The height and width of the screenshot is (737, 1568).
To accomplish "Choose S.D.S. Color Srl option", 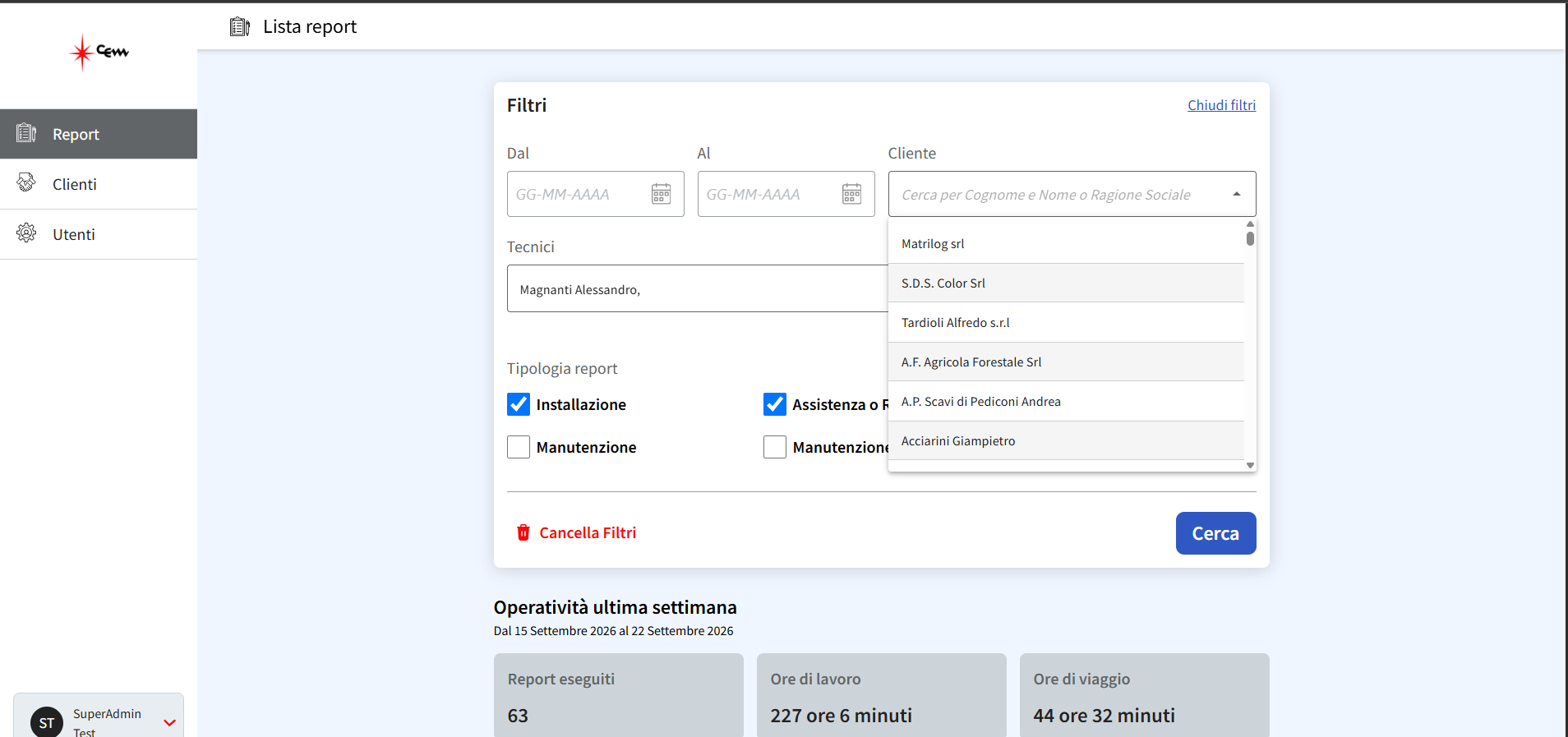I will pos(1066,283).
